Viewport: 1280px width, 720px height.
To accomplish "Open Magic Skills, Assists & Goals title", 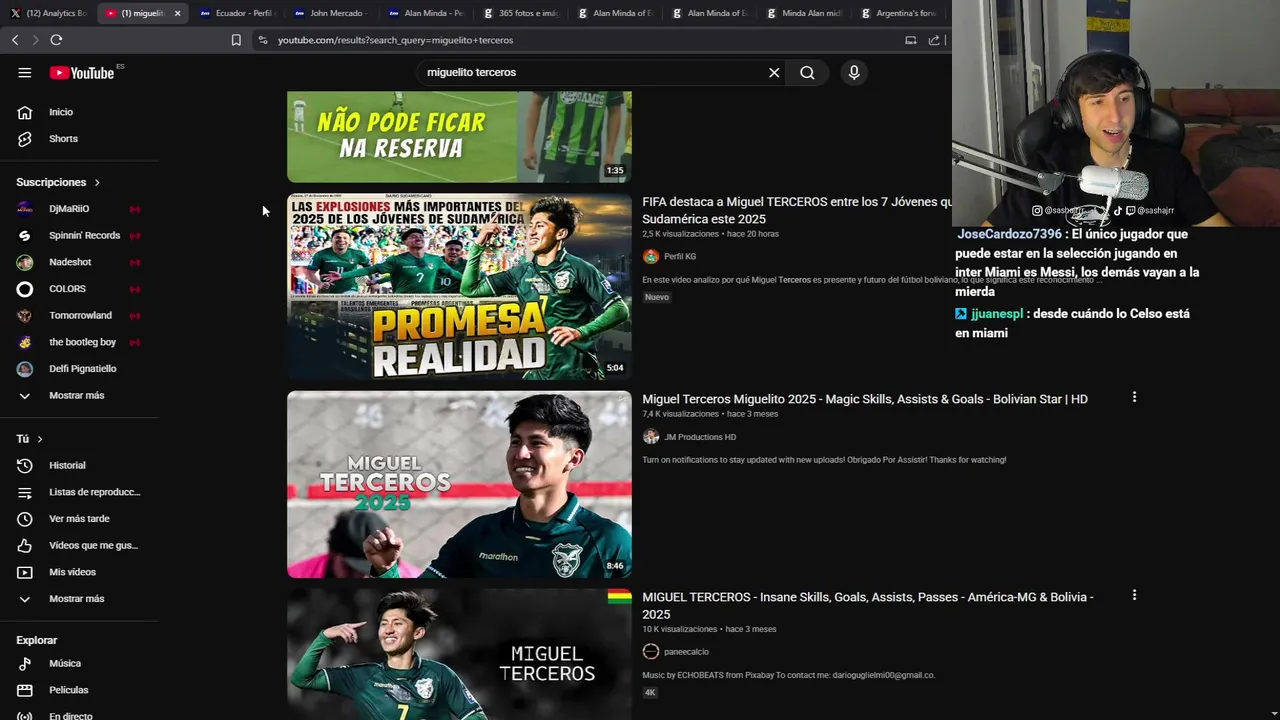I will pos(865,399).
